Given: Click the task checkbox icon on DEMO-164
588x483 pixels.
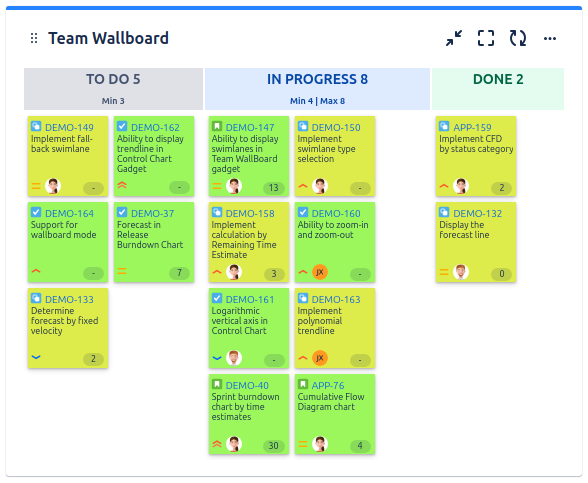Looking at the screenshot, I should click(36, 212).
